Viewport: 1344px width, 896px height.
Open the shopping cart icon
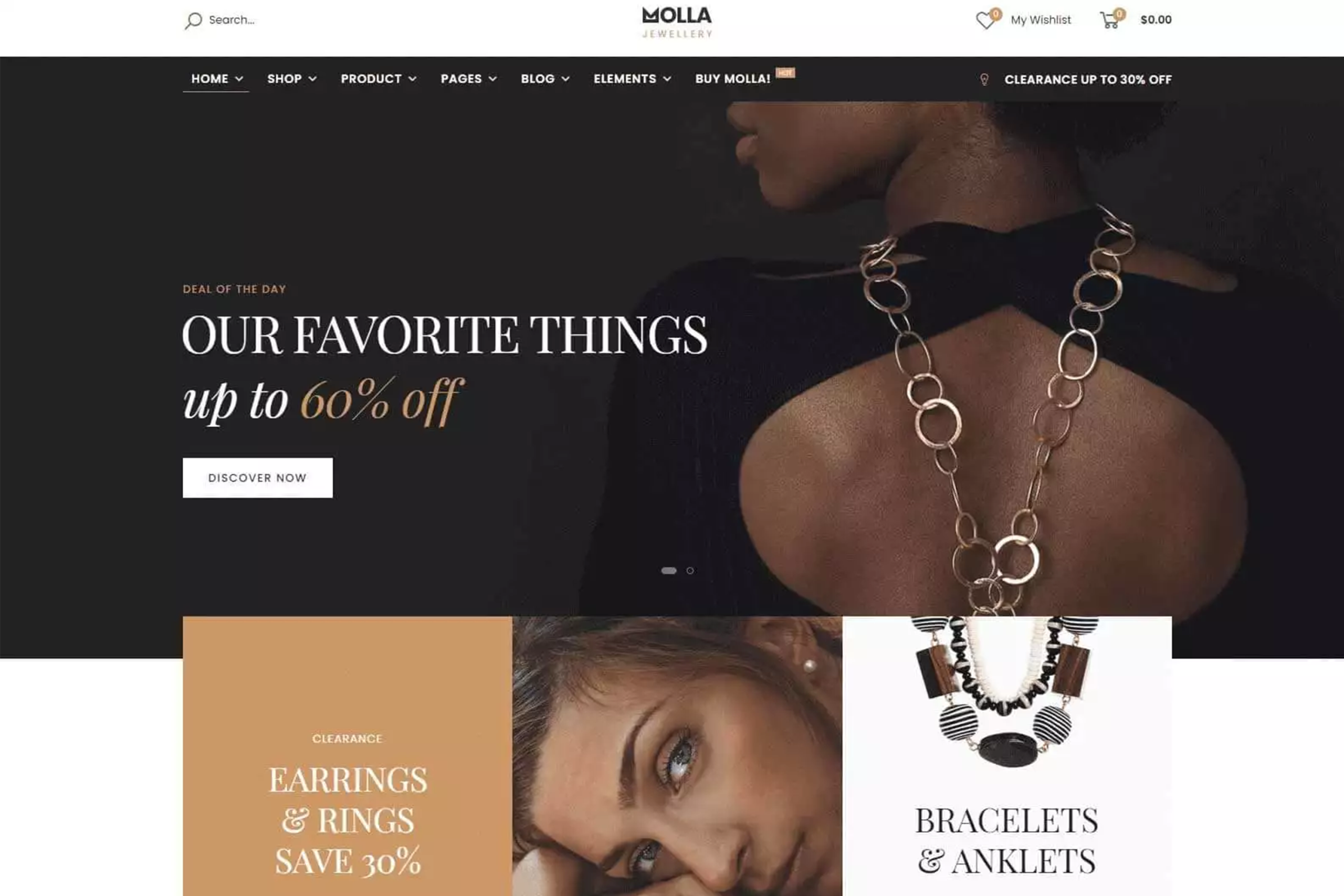[1109, 21]
